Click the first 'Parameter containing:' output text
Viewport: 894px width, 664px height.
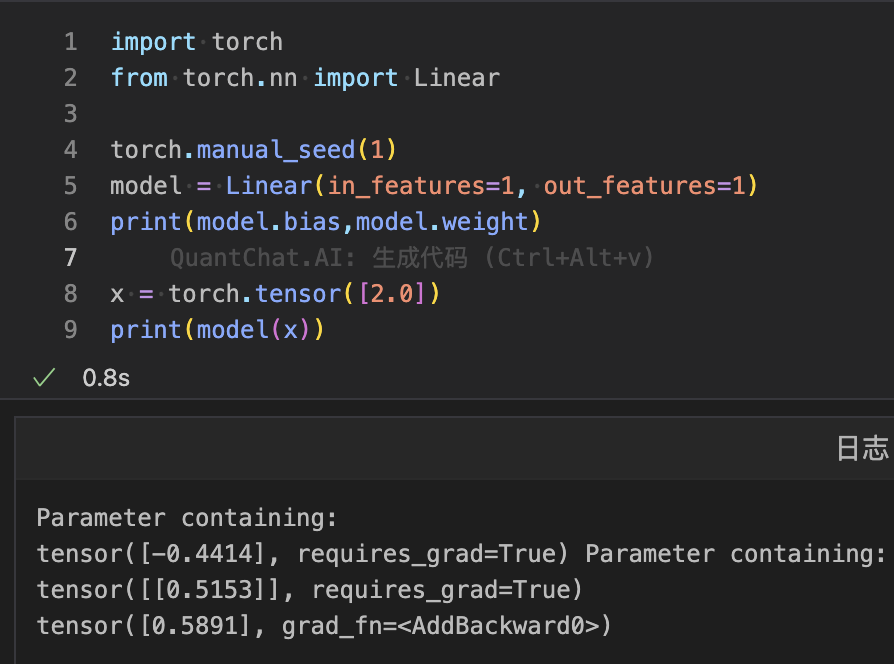pyautogui.click(x=187, y=518)
